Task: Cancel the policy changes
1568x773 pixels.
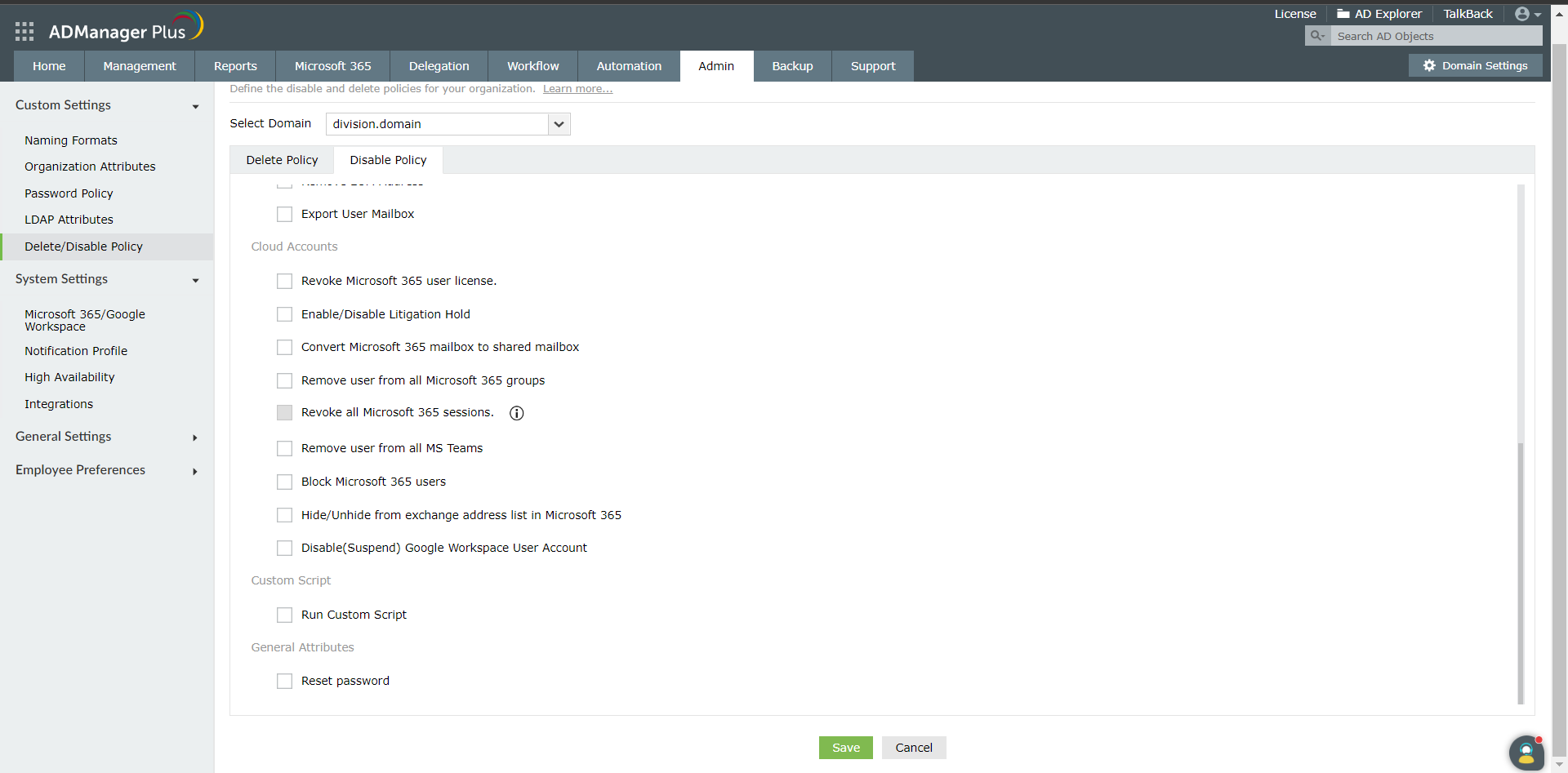Action: tap(914, 748)
